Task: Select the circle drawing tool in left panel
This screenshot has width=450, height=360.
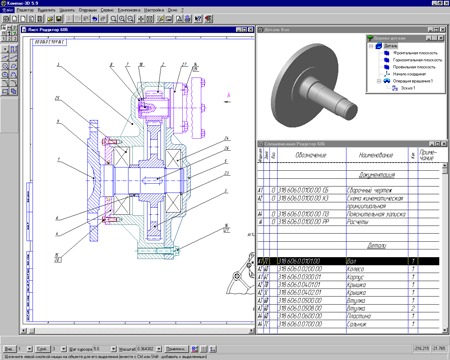Action: (5, 66)
